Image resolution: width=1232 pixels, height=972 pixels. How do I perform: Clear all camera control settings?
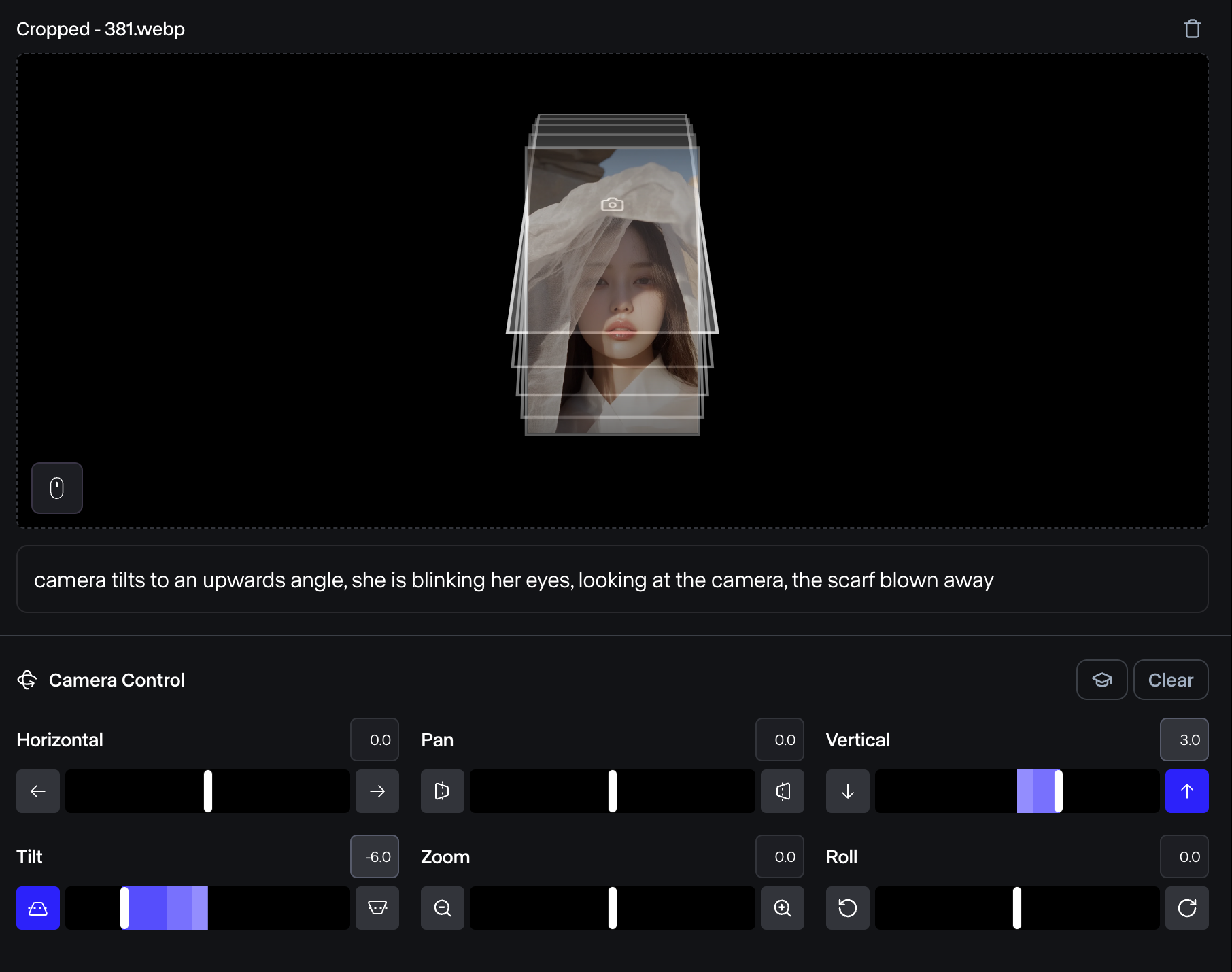tap(1171, 680)
